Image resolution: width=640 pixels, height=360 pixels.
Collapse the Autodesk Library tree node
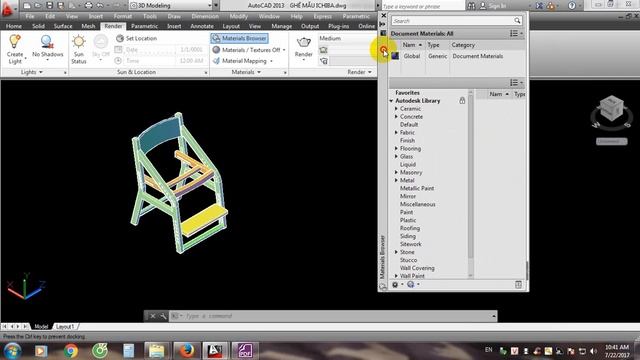pos(391,101)
